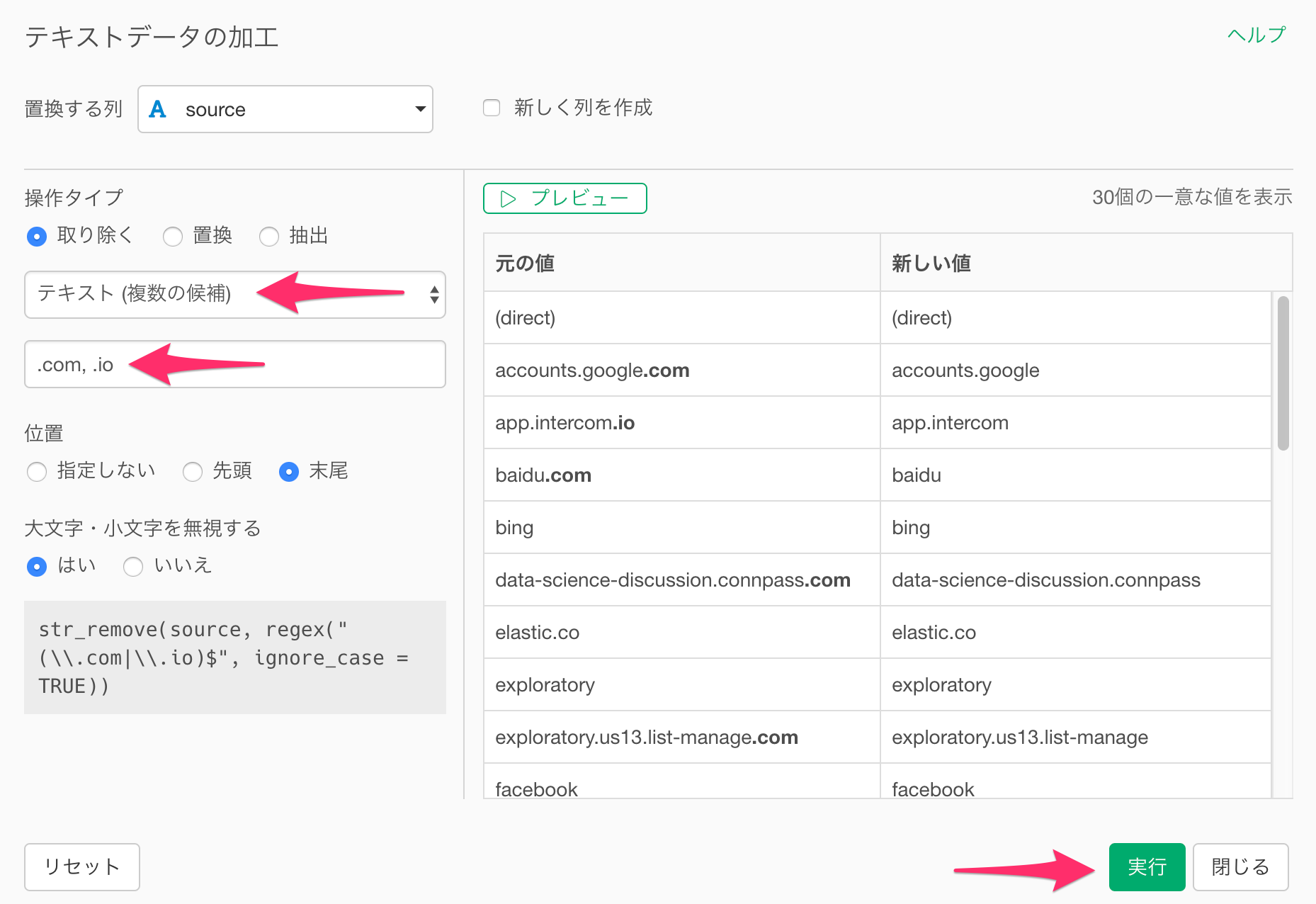Choose いいえ for ignore case
The height and width of the screenshot is (904, 1316).
click(x=133, y=566)
